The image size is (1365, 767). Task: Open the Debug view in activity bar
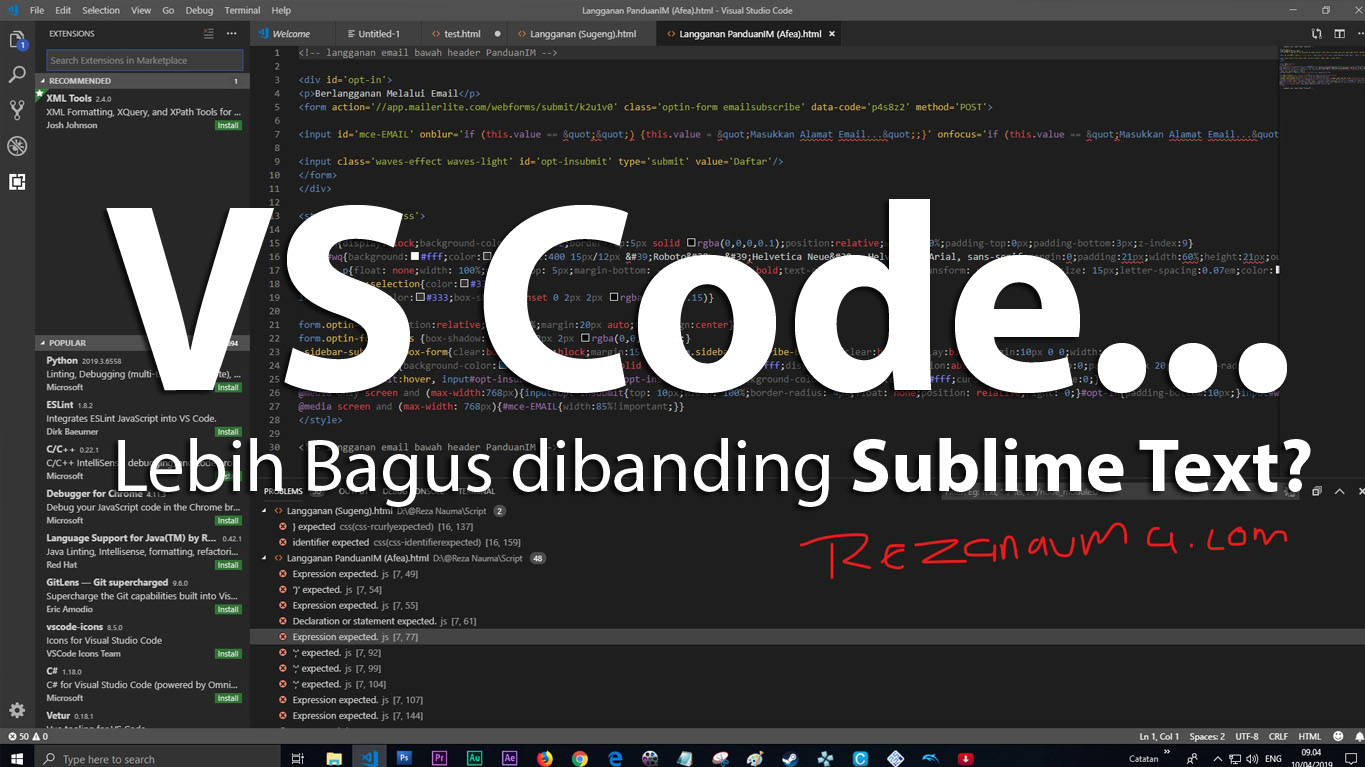pyautogui.click(x=17, y=146)
